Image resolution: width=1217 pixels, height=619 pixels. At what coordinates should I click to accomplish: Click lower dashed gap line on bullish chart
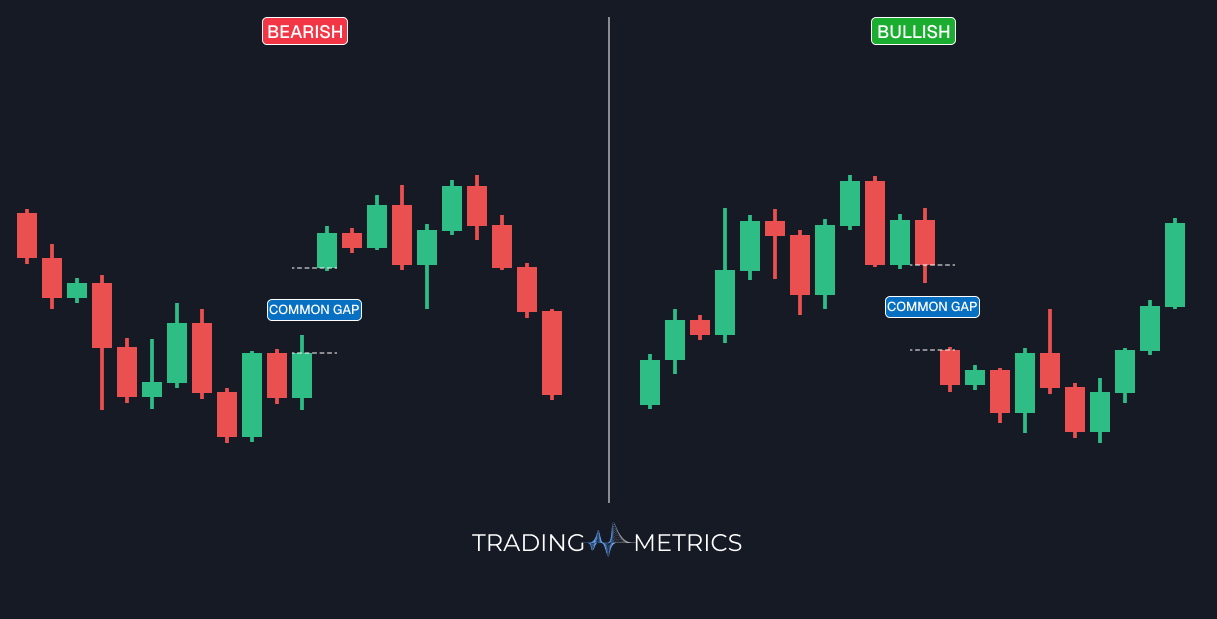coord(923,350)
